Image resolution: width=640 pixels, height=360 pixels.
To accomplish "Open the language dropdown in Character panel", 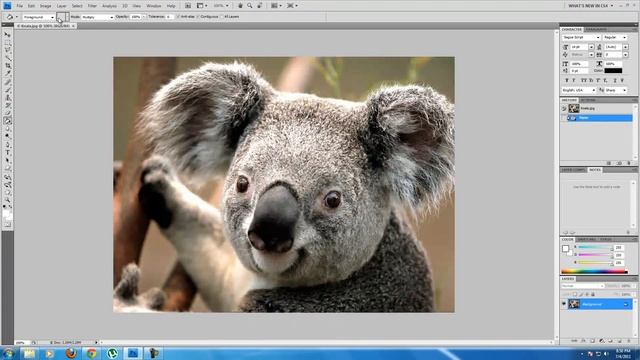I will (579, 90).
